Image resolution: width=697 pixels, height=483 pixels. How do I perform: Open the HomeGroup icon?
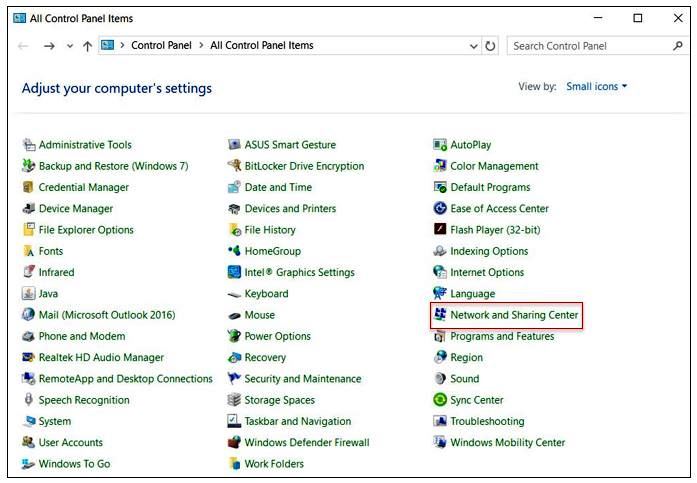click(x=234, y=251)
